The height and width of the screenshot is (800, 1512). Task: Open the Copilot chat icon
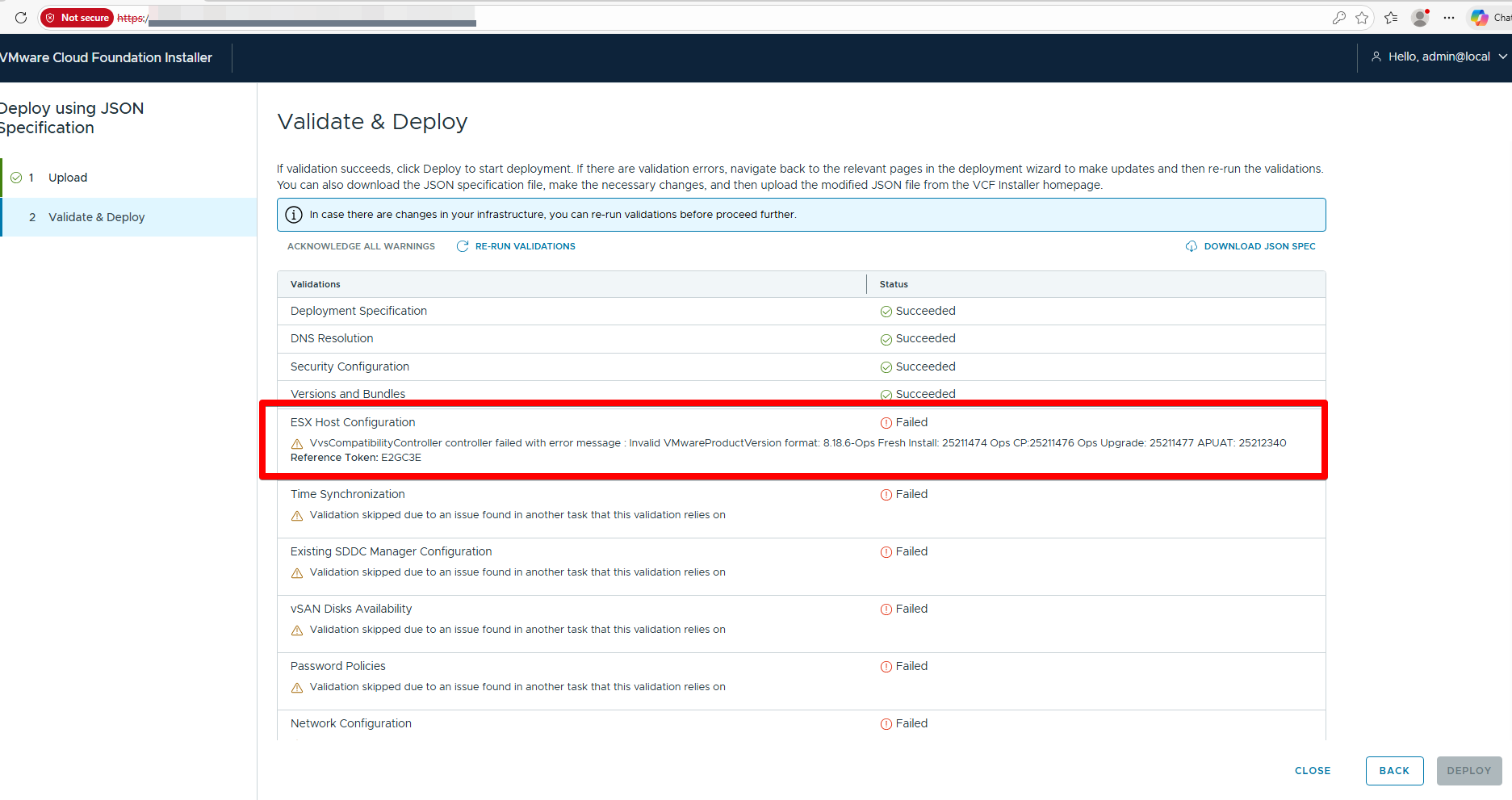pos(1480,18)
